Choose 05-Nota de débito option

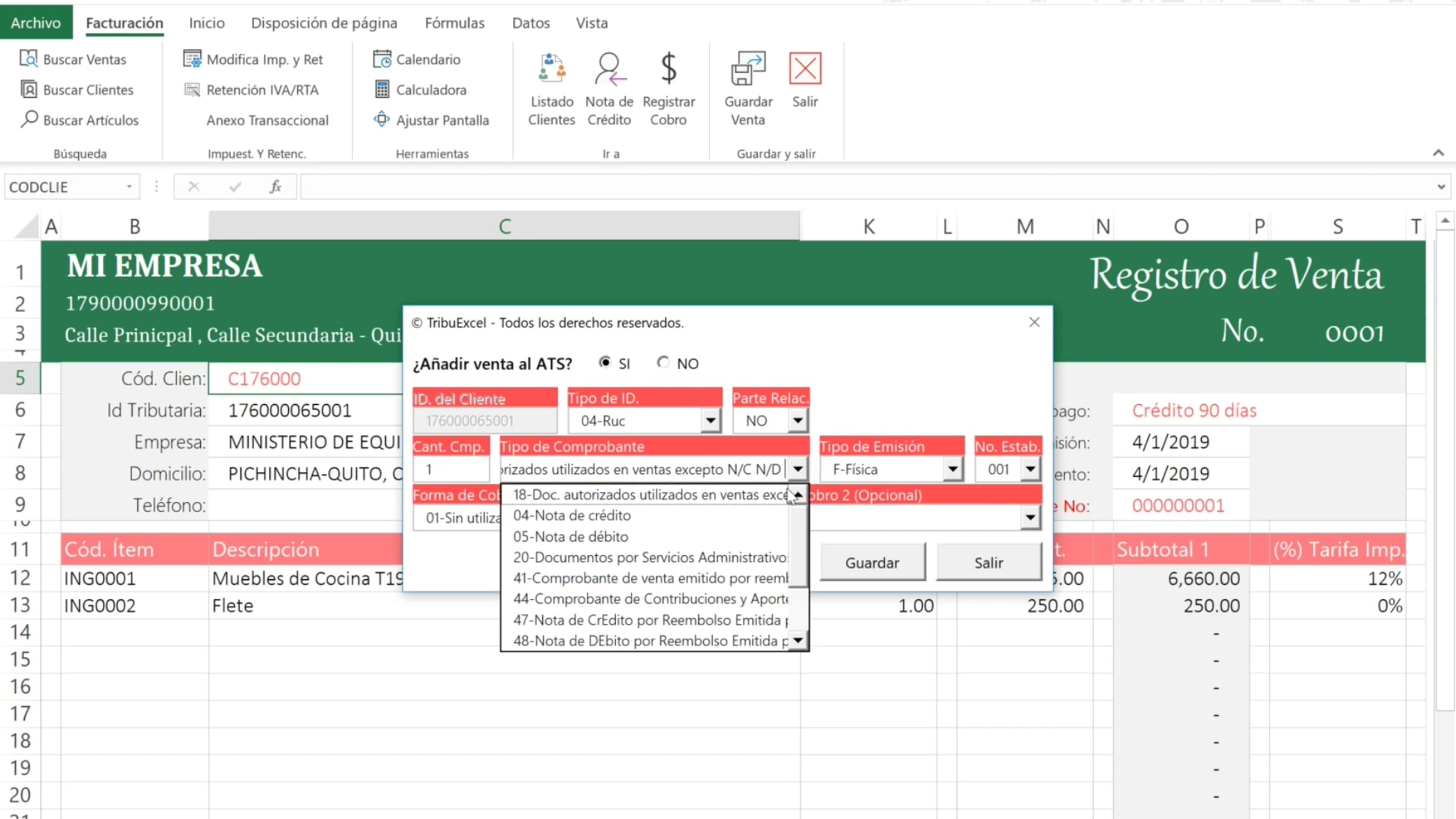(x=645, y=536)
